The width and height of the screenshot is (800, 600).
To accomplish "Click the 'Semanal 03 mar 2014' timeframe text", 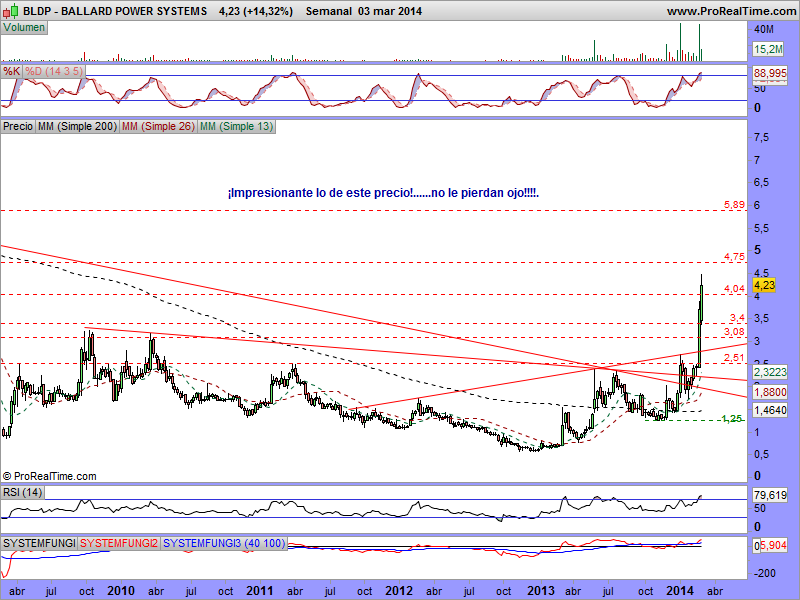I will point(364,11).
